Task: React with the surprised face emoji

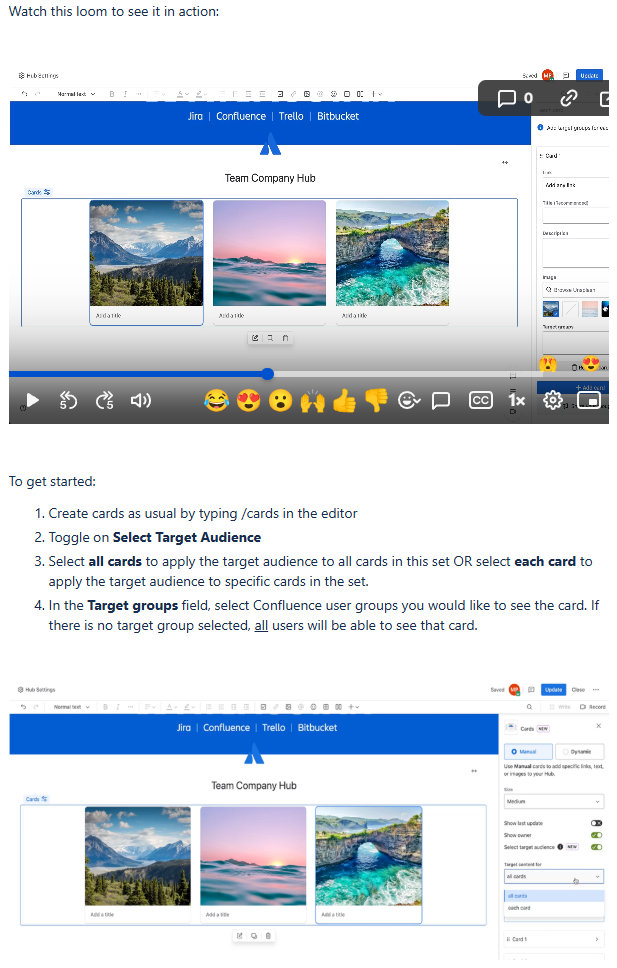Action: click(280, 401)
